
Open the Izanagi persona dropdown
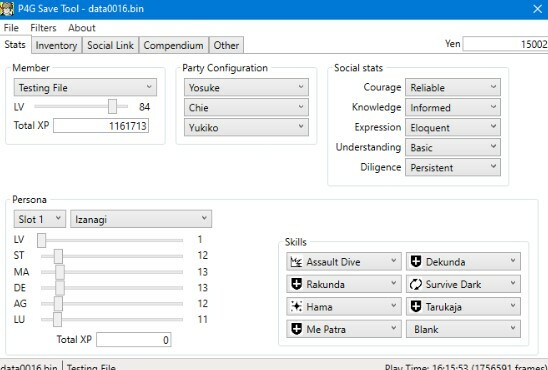pyautogui.click(x=141, y=219)
